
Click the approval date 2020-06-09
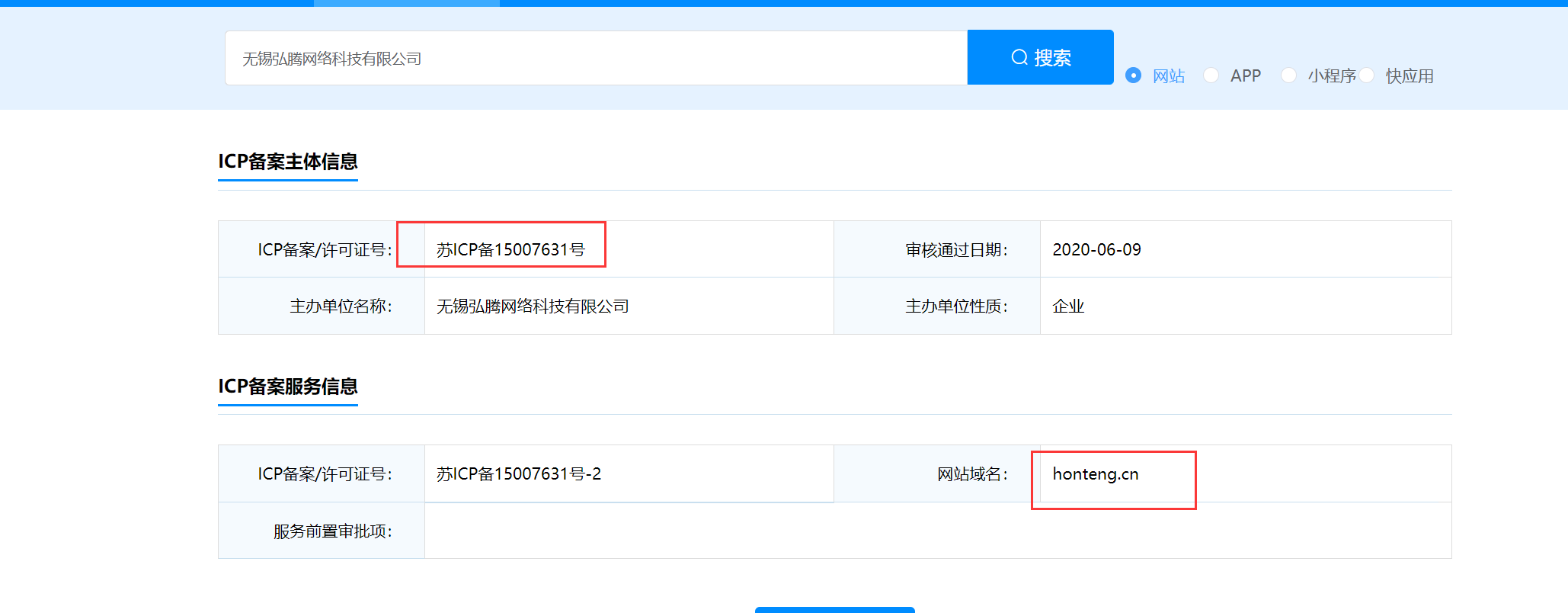(x=1096, y=249)
